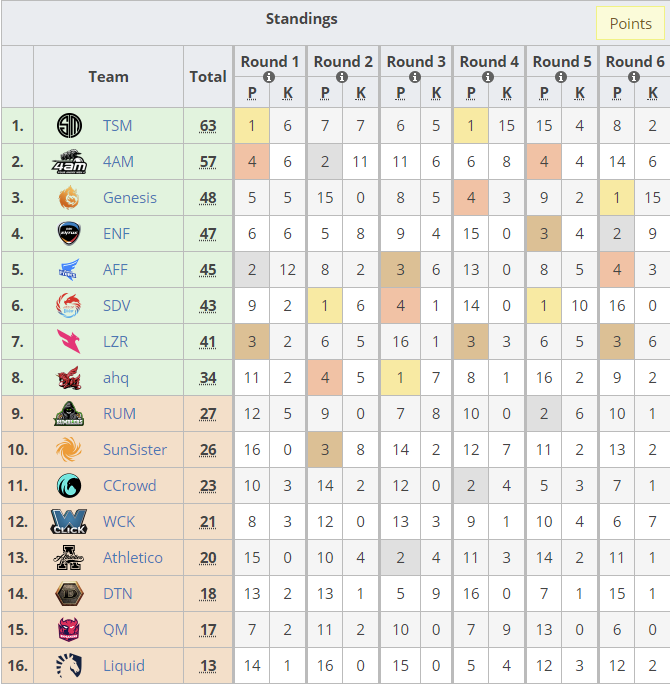The image size is (670, 685).
Task: Open the Liquid team link
Action: point(124,665)
